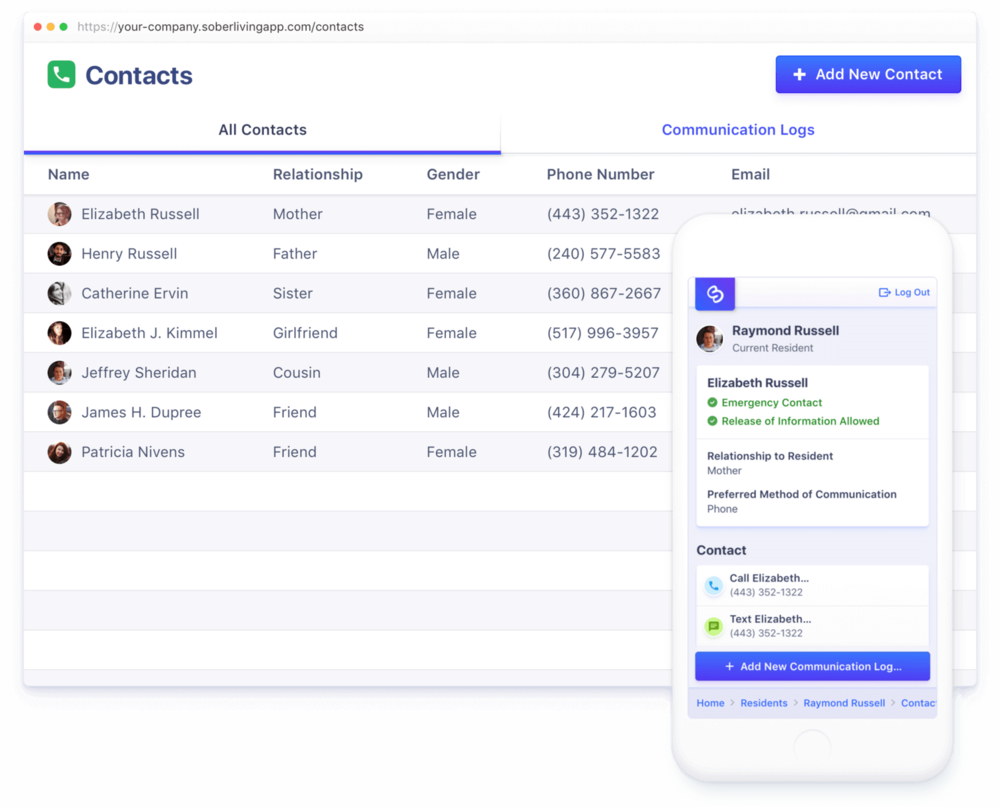
Task: Click Elizabeth Russell's avatar in the table
Action: (59, 214)
